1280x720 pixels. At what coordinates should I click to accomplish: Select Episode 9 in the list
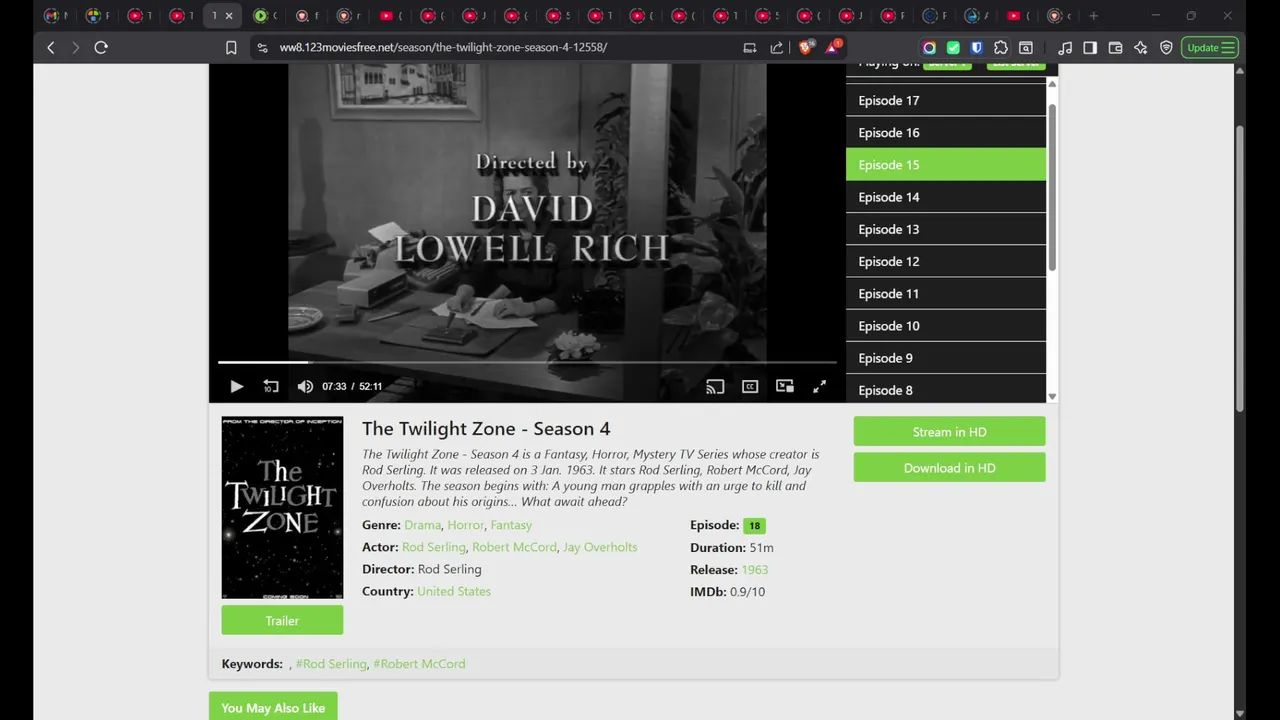(945, 358)
